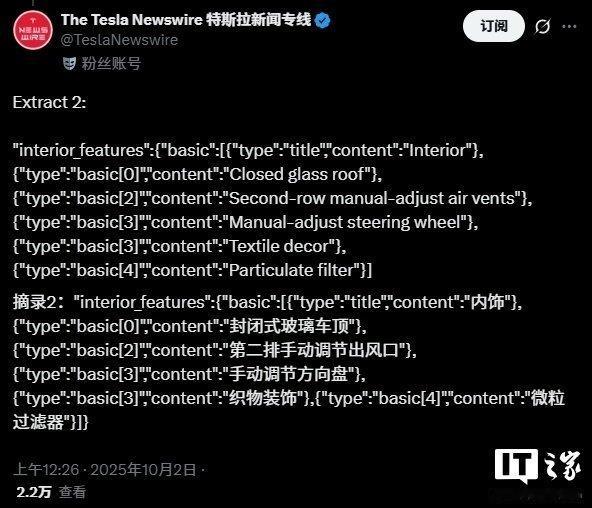The width and height of the screenshot is (592, 508).
Task: Click the Tesla Newswire red profile avatar
Action: [32, 30]
